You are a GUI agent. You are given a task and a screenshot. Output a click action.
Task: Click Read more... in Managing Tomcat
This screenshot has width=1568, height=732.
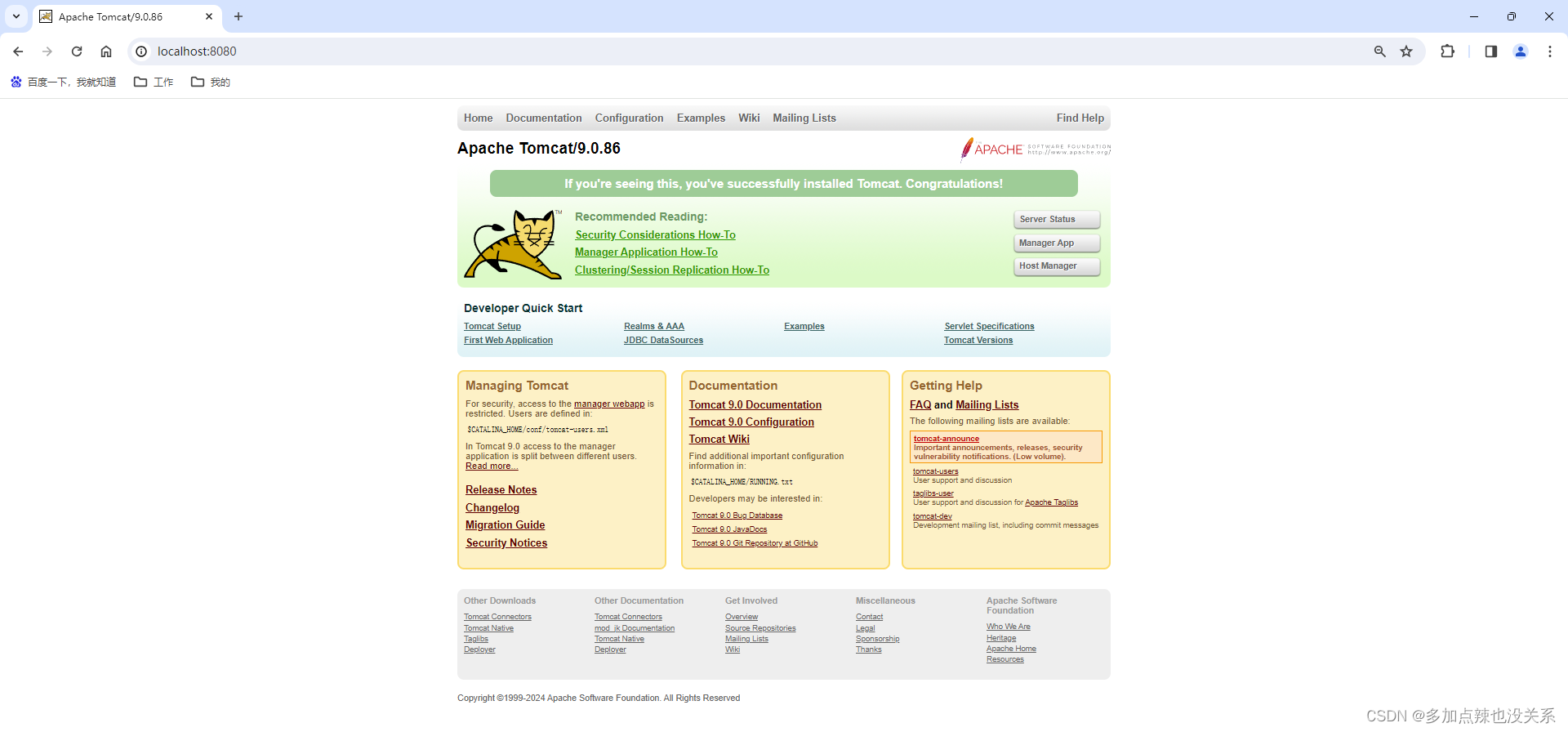coord(492,466)
